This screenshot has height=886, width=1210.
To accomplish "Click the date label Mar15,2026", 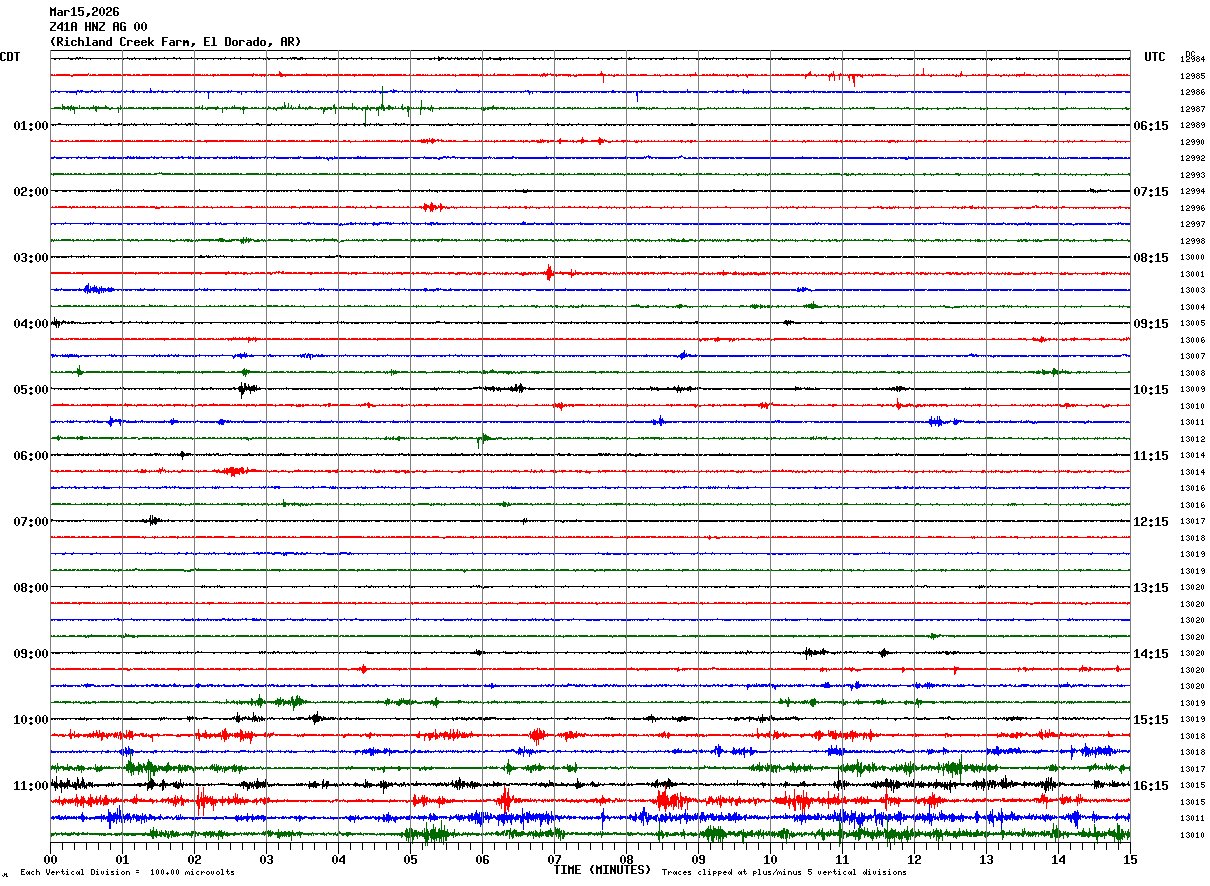I will point(84,12).
